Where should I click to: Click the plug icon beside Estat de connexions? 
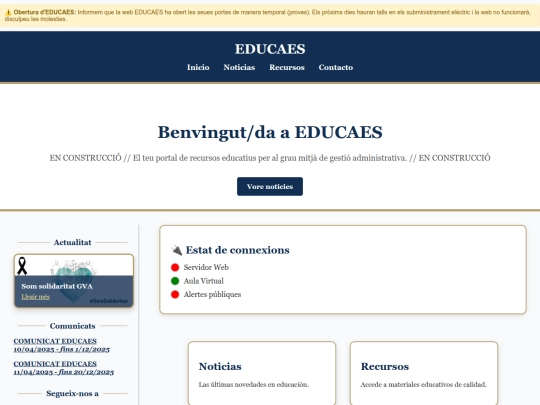(177, 250)
